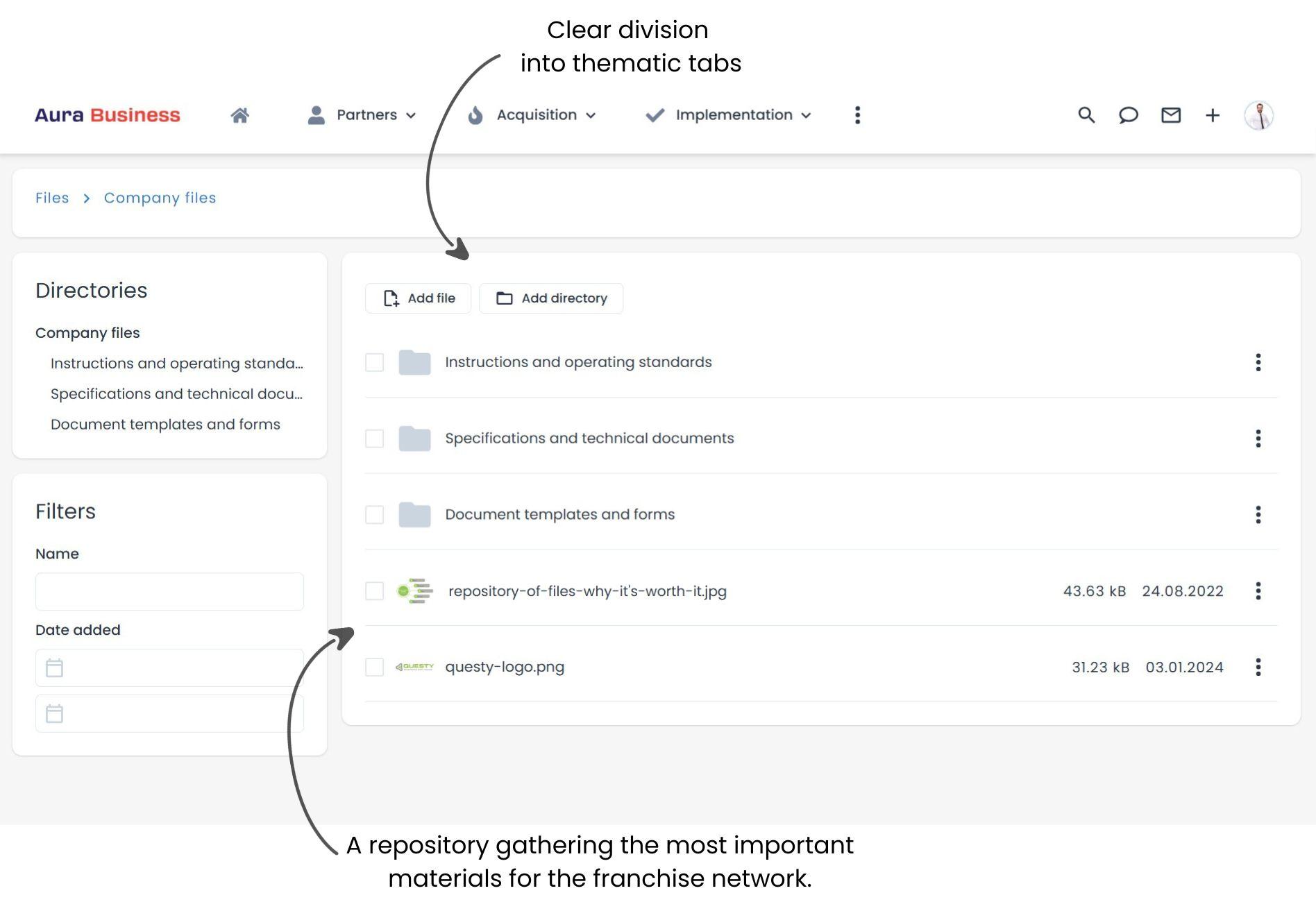Go to the home page icon
The image size is (1316, 902).
pos(239,115)
